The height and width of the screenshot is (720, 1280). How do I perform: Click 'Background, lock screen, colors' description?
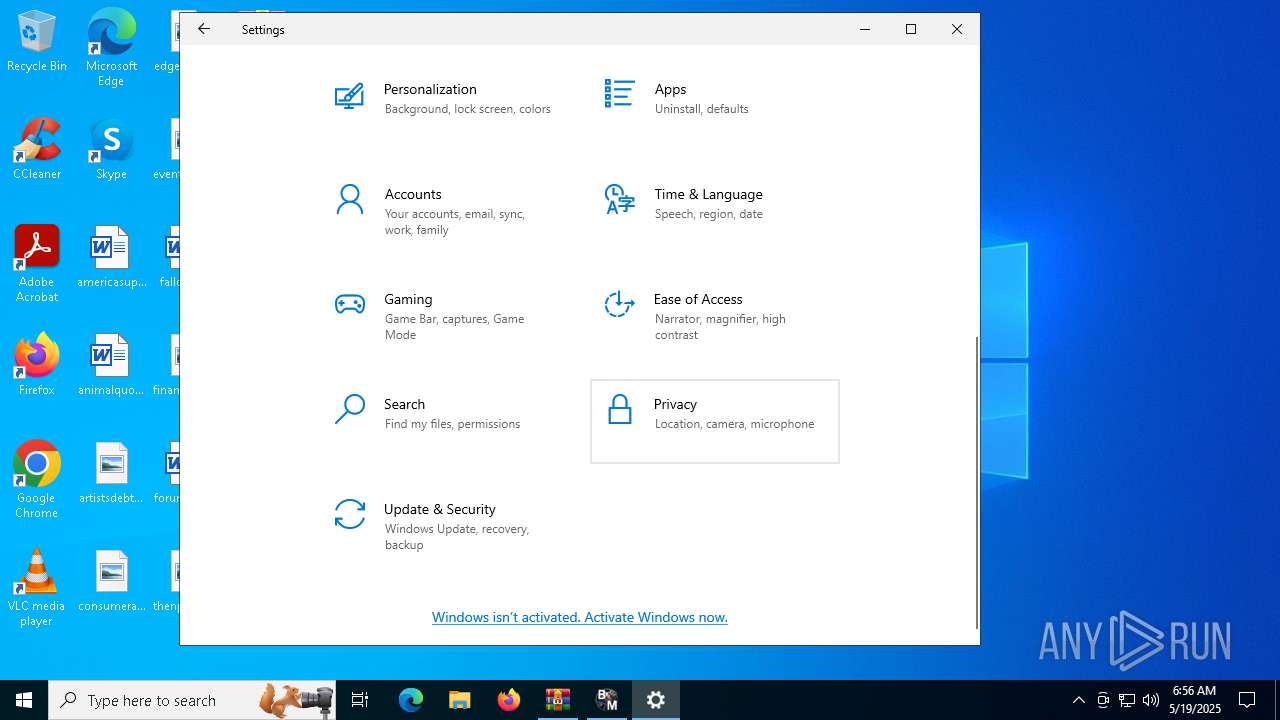point(467,109)
